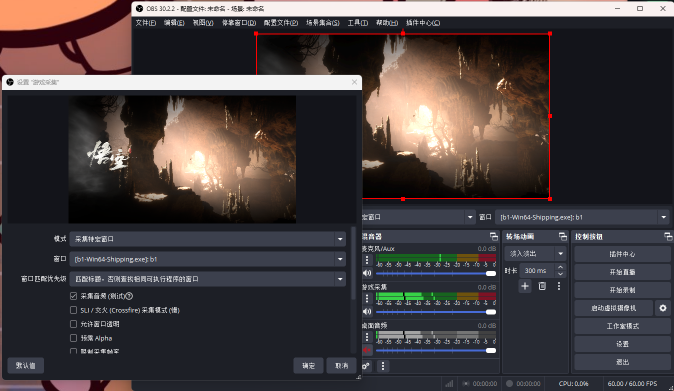This screenshot has width=674, height=391.
Task: Confirm settings with 确定 button
Action: click(308, 366)
